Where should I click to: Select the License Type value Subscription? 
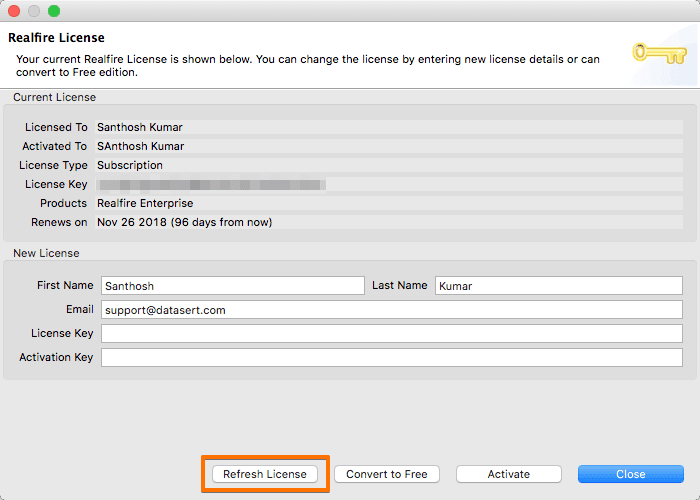(130, 165)
